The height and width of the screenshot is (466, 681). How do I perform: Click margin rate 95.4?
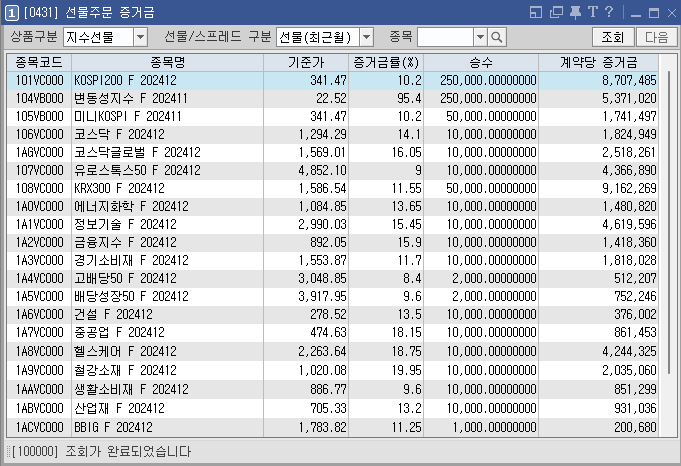(409, 99)
